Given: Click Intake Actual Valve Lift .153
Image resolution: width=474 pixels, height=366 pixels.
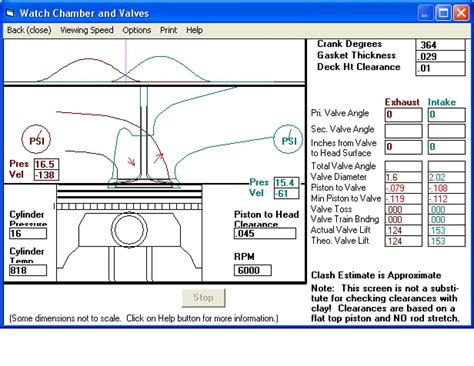Looking at the screenshot, I should pos(446,230).
